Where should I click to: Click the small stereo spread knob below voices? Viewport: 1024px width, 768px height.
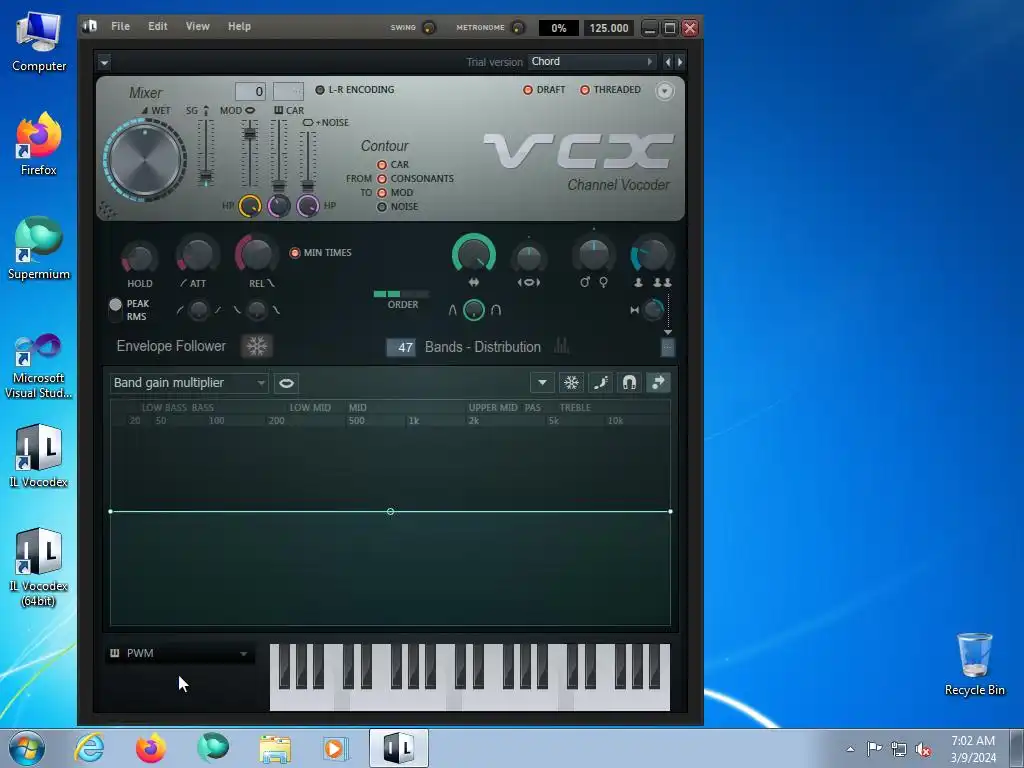click(x=652, y=310)
